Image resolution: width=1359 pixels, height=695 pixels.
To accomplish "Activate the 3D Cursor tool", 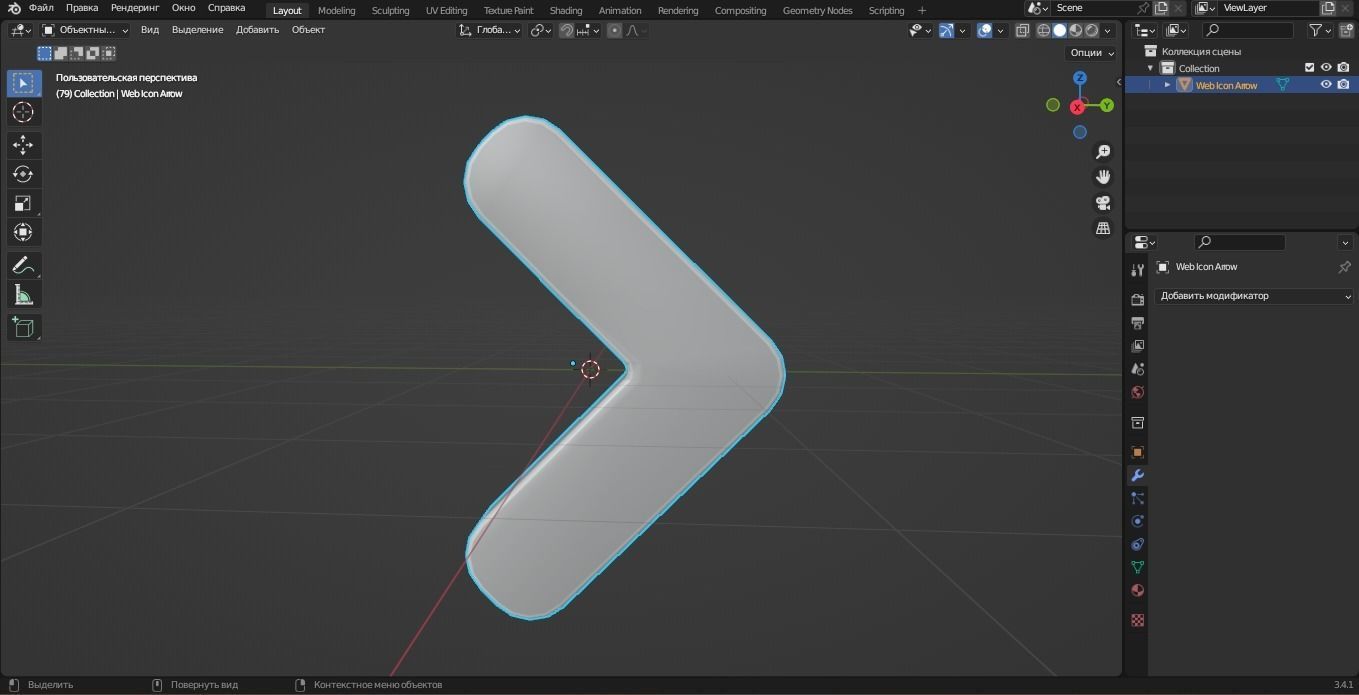I will pyautogui.click(x=23, y=112).
